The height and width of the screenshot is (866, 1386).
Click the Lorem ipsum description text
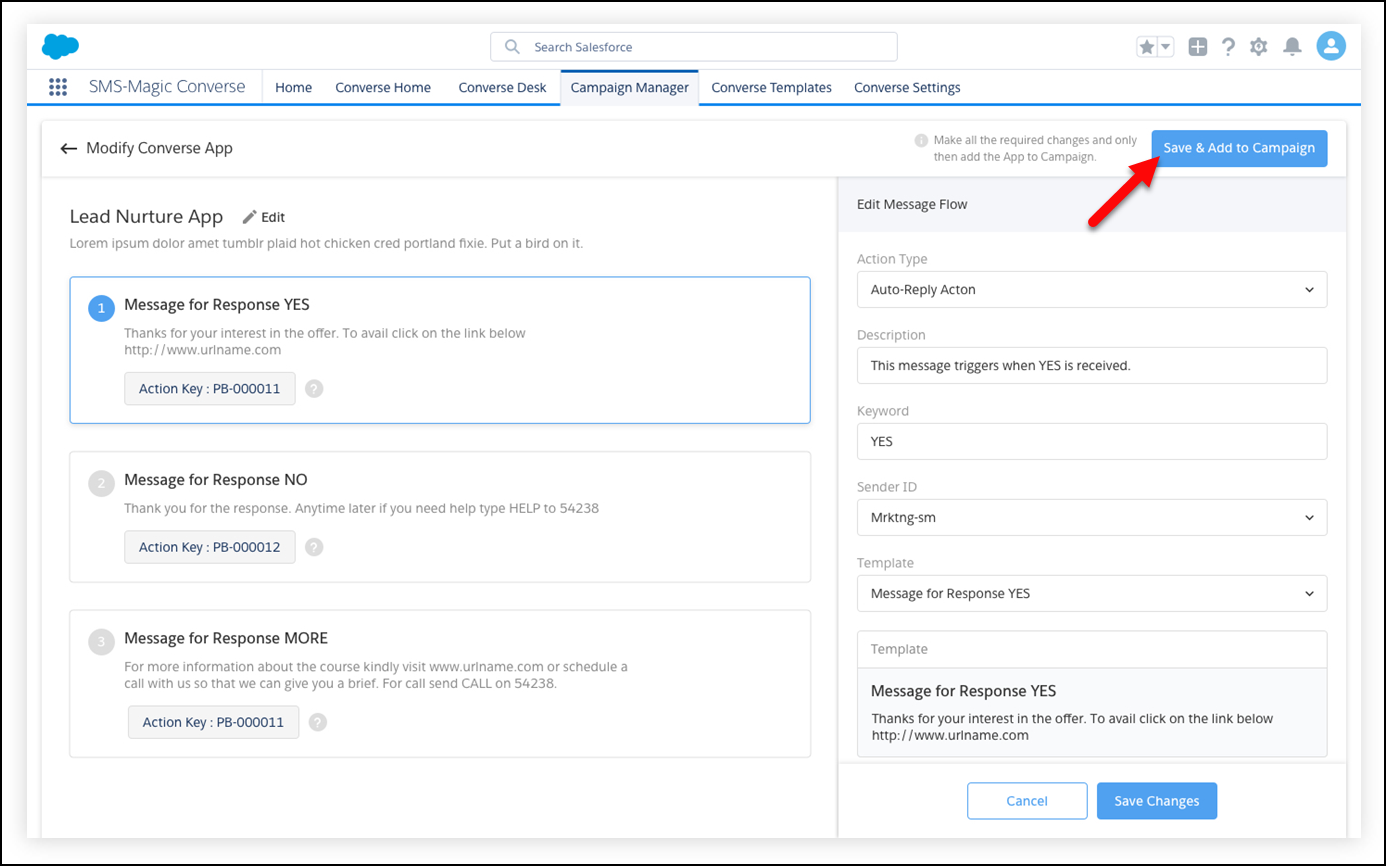(x=326, y=243)
